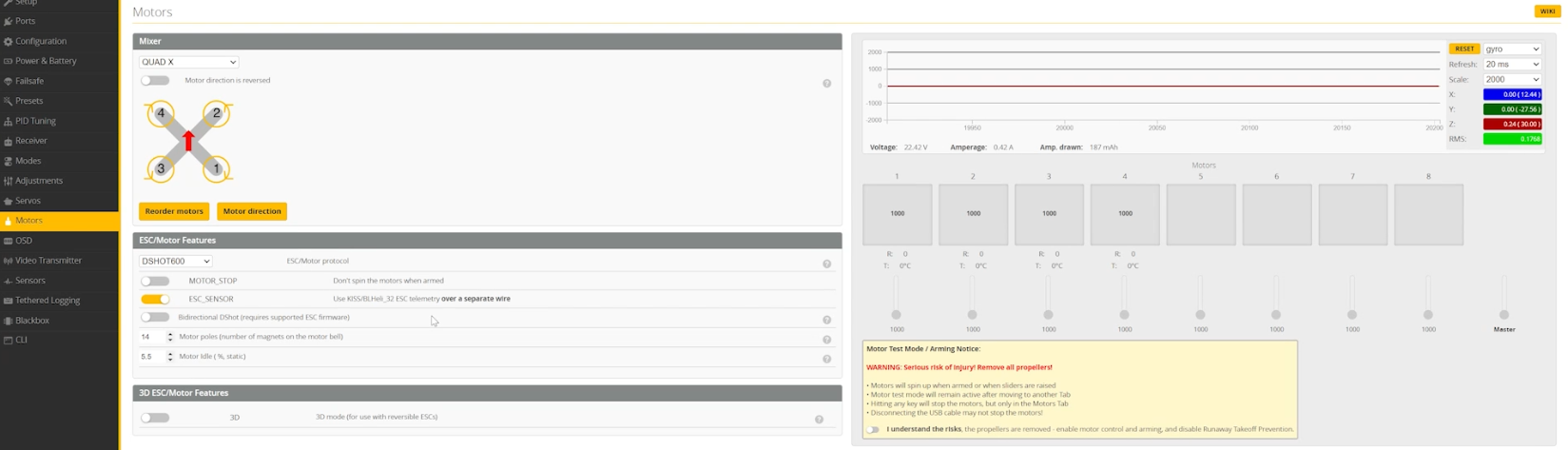Click the Master motor slider handle
The height and width of the screenshot is (450, 1568).
[x=1503, y=314]
